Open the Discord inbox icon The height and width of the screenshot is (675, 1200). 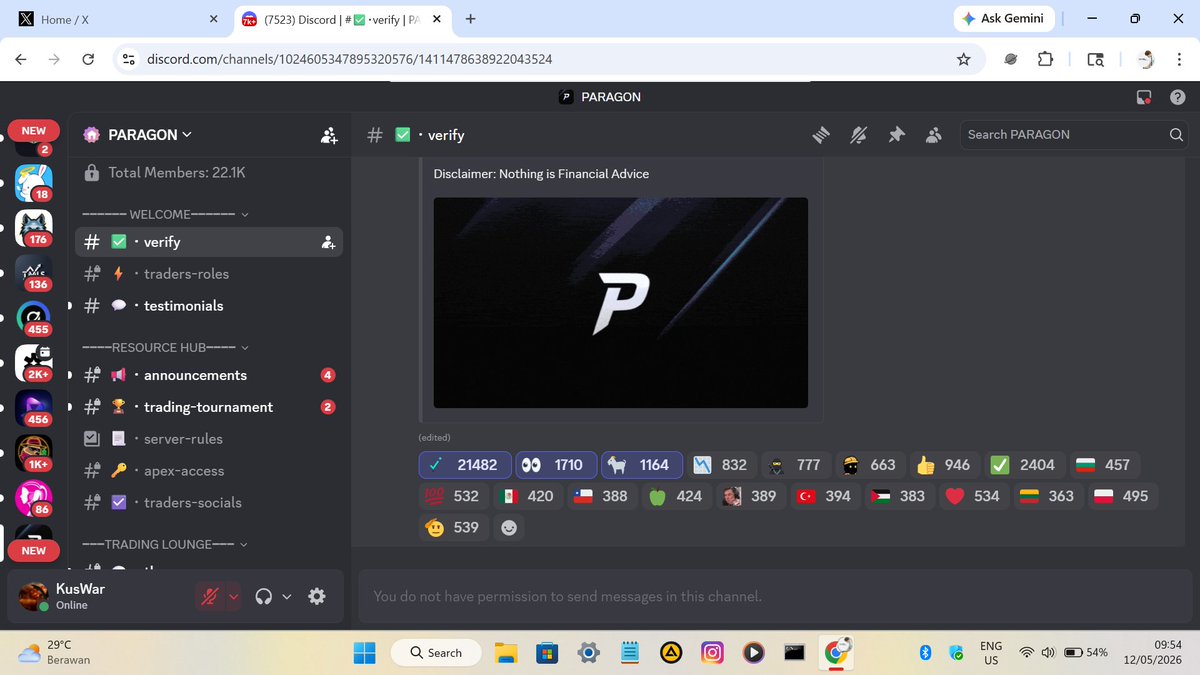coord(1143,97)
